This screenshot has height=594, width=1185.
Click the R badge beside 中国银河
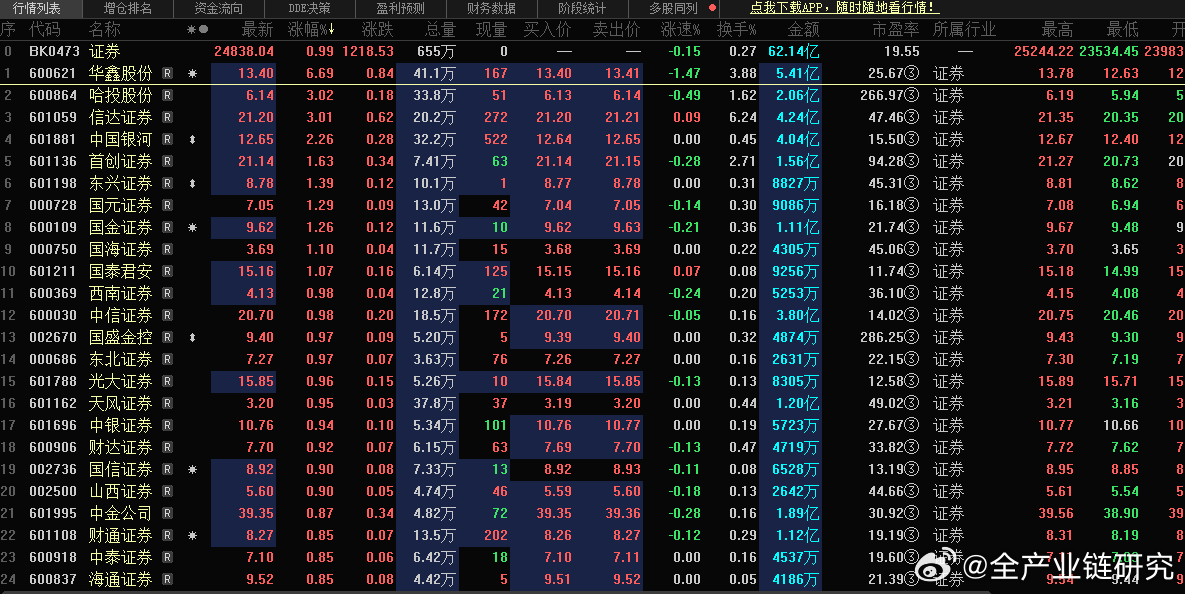tap(167, 139)
